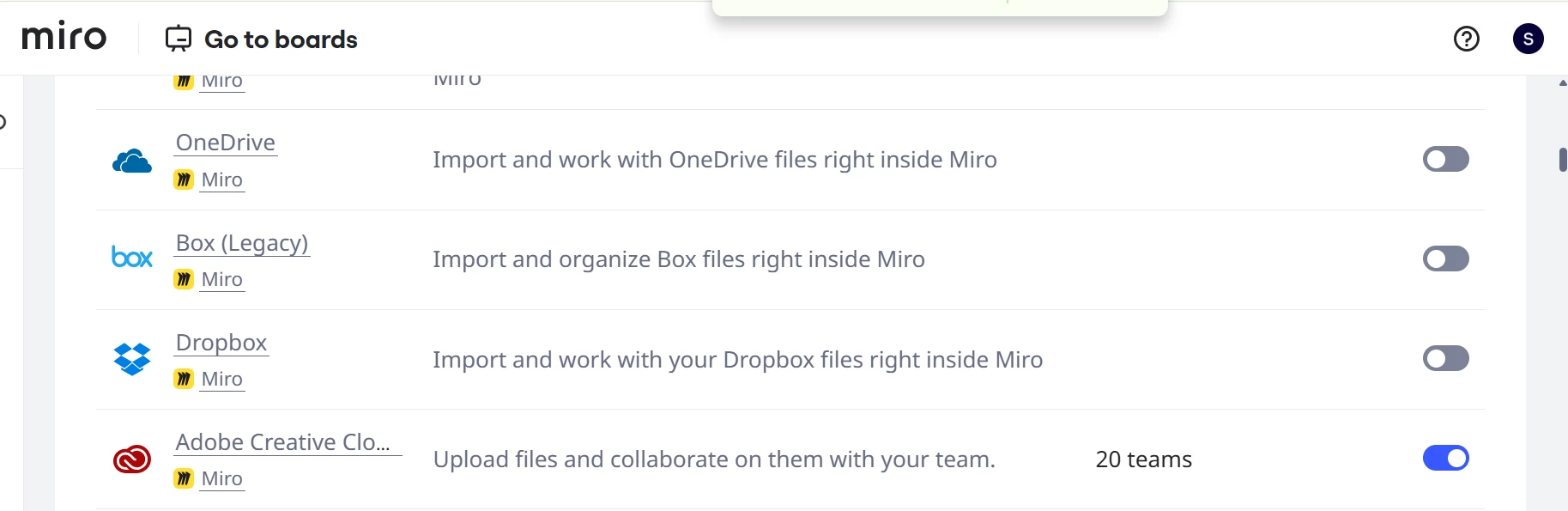Click the scrollbar up arrow
The height and width of the screenshot is (511, 1568).
(x=1562, y=83)
